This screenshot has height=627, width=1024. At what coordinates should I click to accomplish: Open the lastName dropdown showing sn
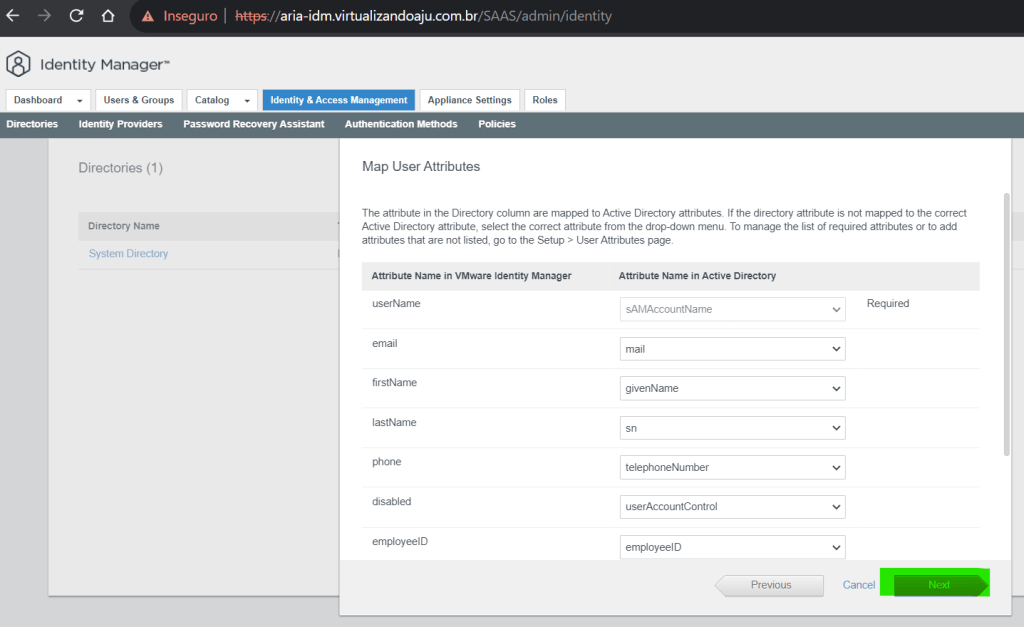732,428
